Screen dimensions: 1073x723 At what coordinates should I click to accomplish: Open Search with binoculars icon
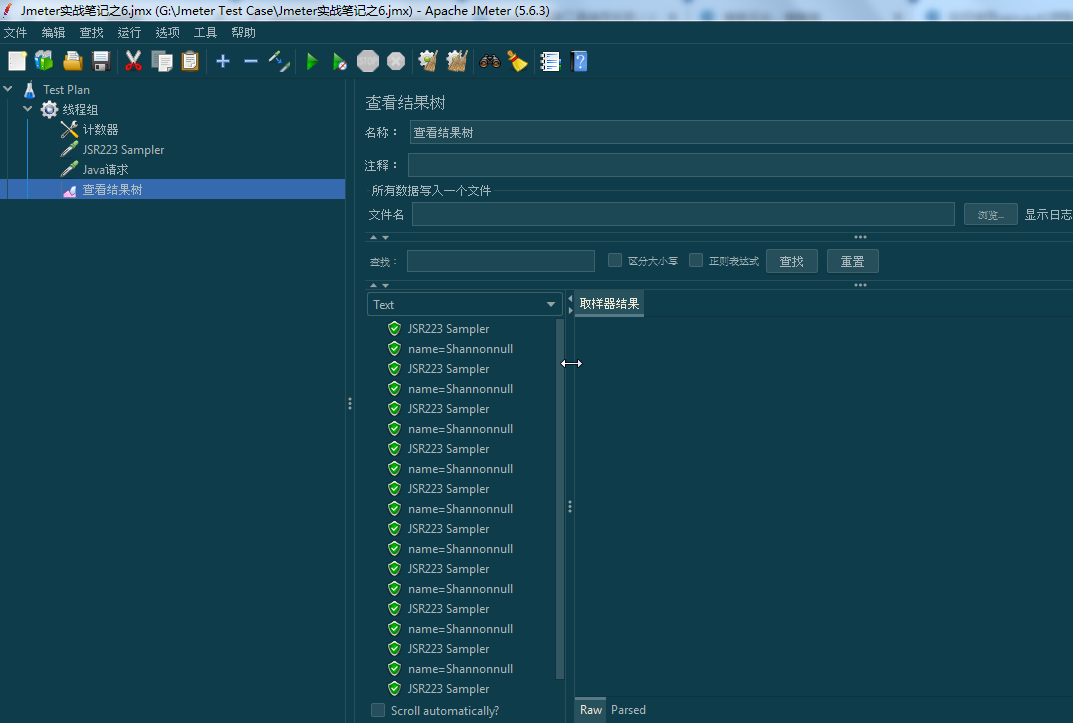[x=490, y=62]
